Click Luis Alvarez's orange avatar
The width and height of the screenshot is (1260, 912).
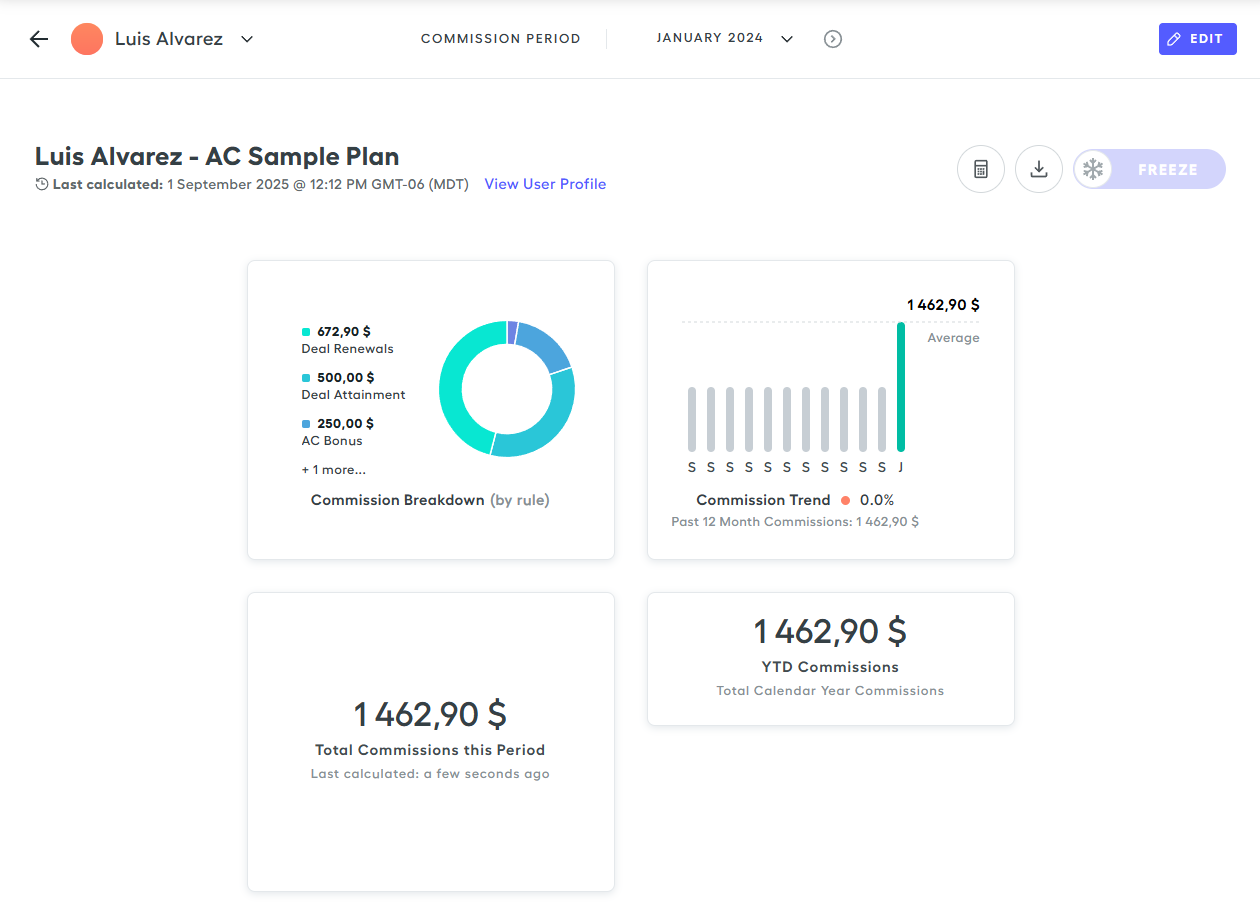coord(87,39)
